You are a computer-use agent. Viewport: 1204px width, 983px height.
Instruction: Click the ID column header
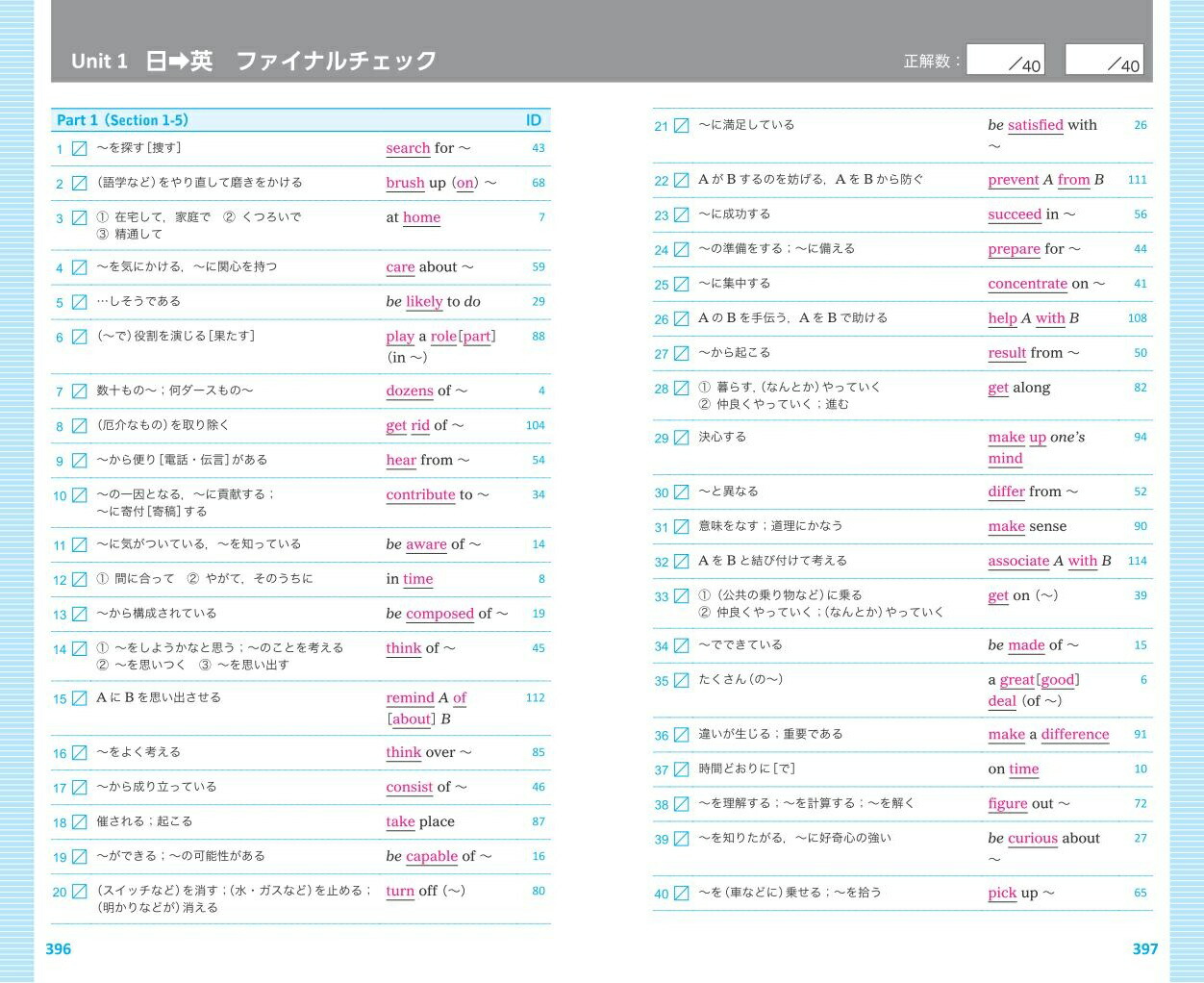click(534, 120)
